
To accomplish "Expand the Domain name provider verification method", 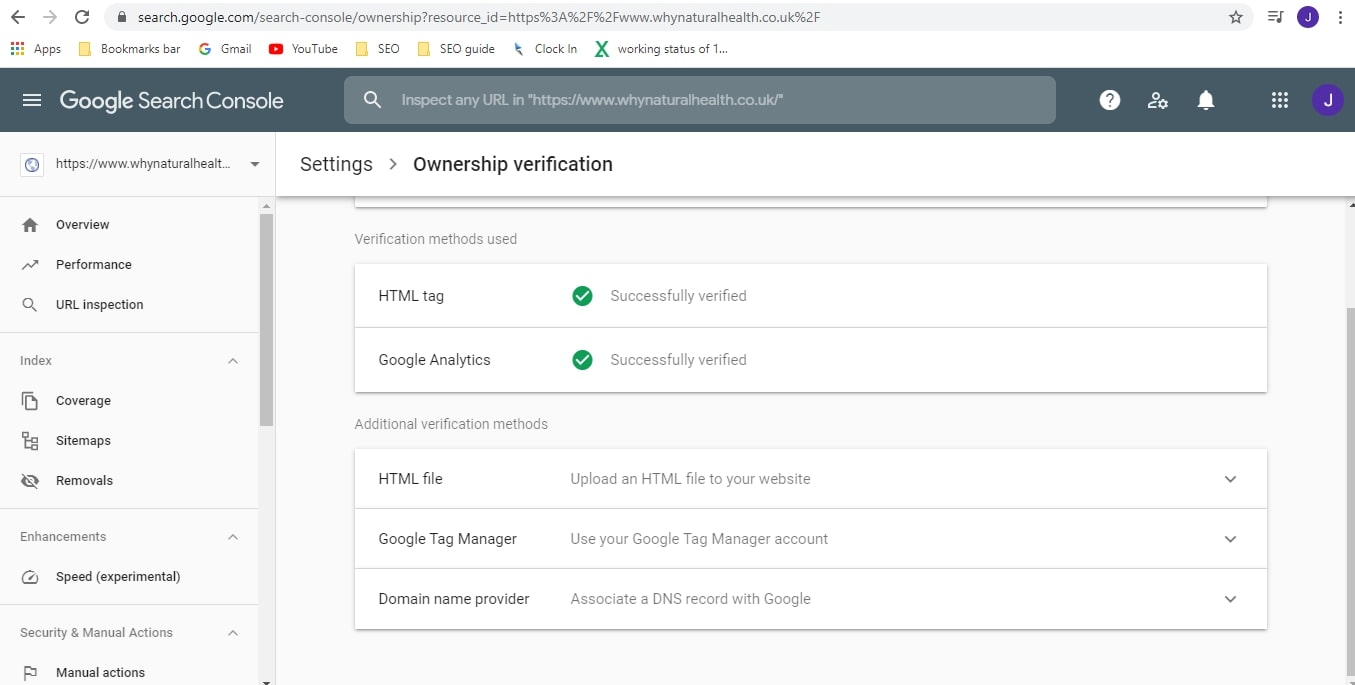I will 1230,599.
